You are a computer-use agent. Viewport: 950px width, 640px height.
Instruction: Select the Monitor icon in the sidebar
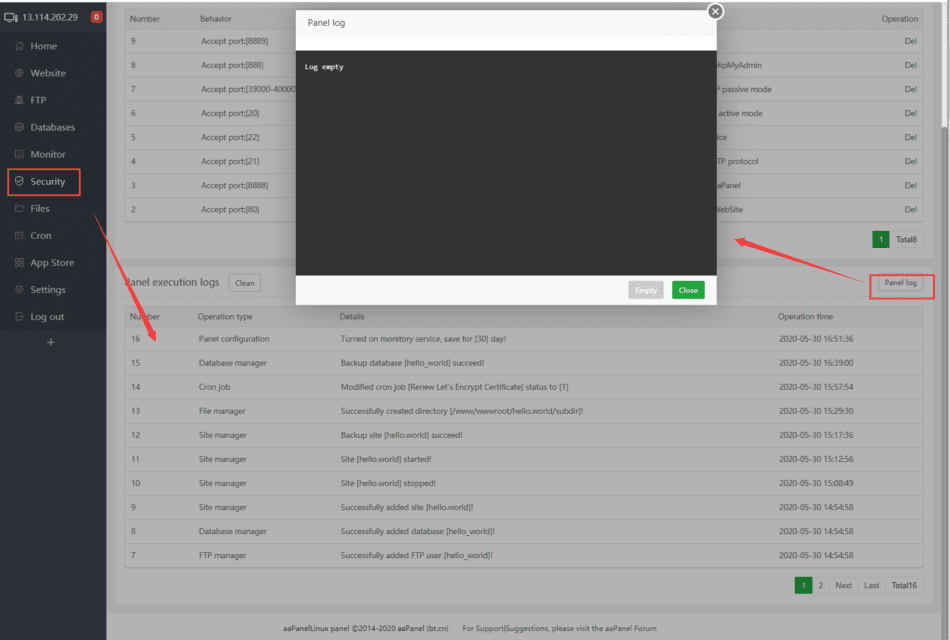click(x=17, y=154)
